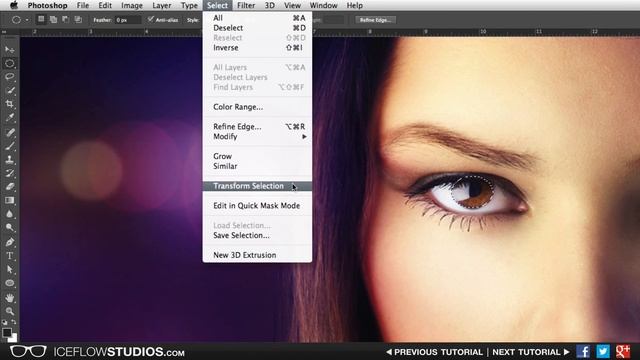640x360 pixels.
Task: Click the background color swatch
Action: 13,338
